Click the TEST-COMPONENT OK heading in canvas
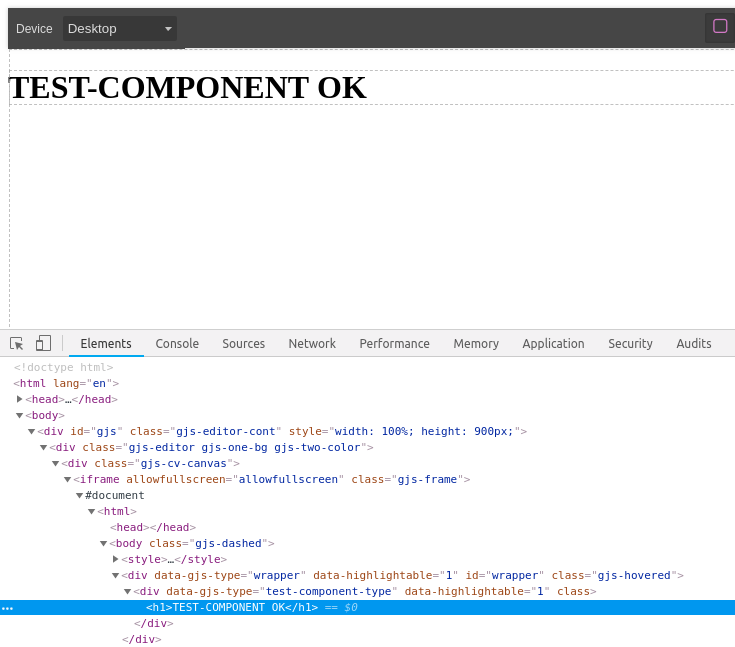Viewport: 735px width, 647px height. 188,88
